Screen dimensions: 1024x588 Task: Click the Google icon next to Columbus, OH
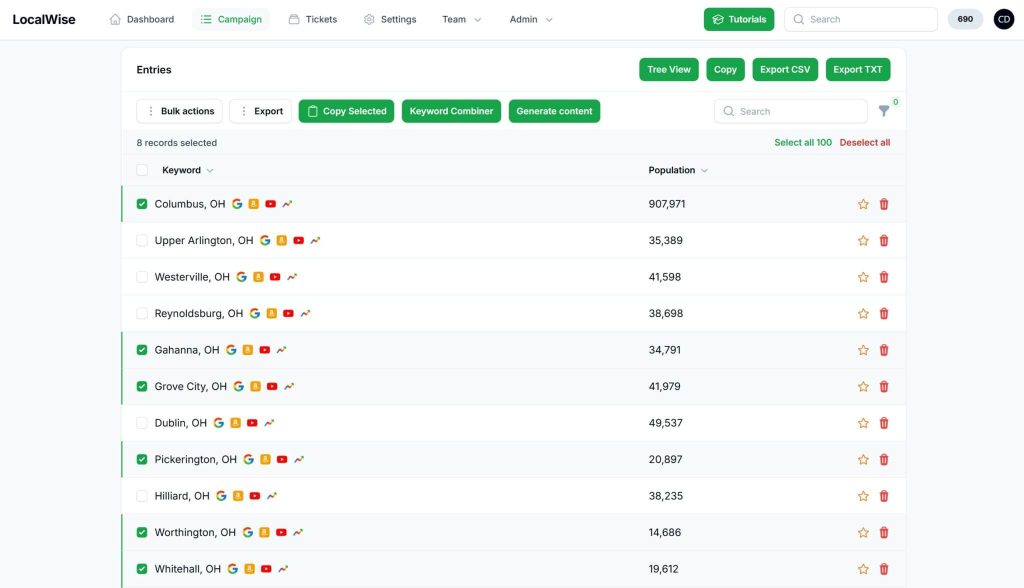pyautogui.click(x=237, y=204)
